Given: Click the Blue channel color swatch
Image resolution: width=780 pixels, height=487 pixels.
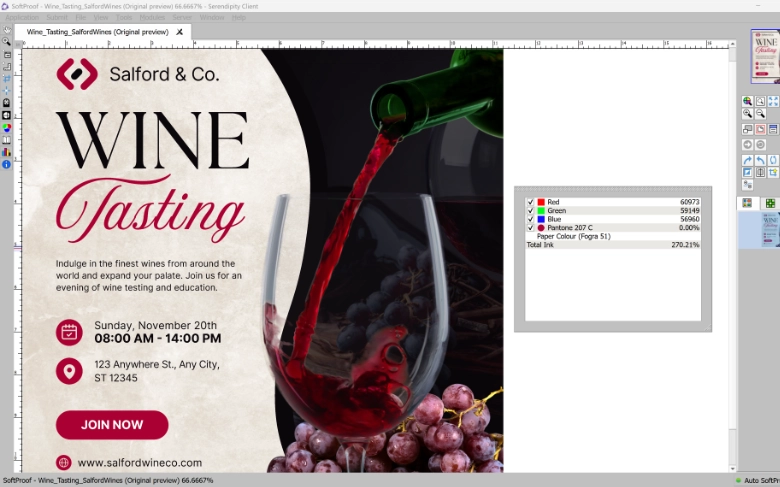Looking at the screenshot, I should (x=541, y=219).
